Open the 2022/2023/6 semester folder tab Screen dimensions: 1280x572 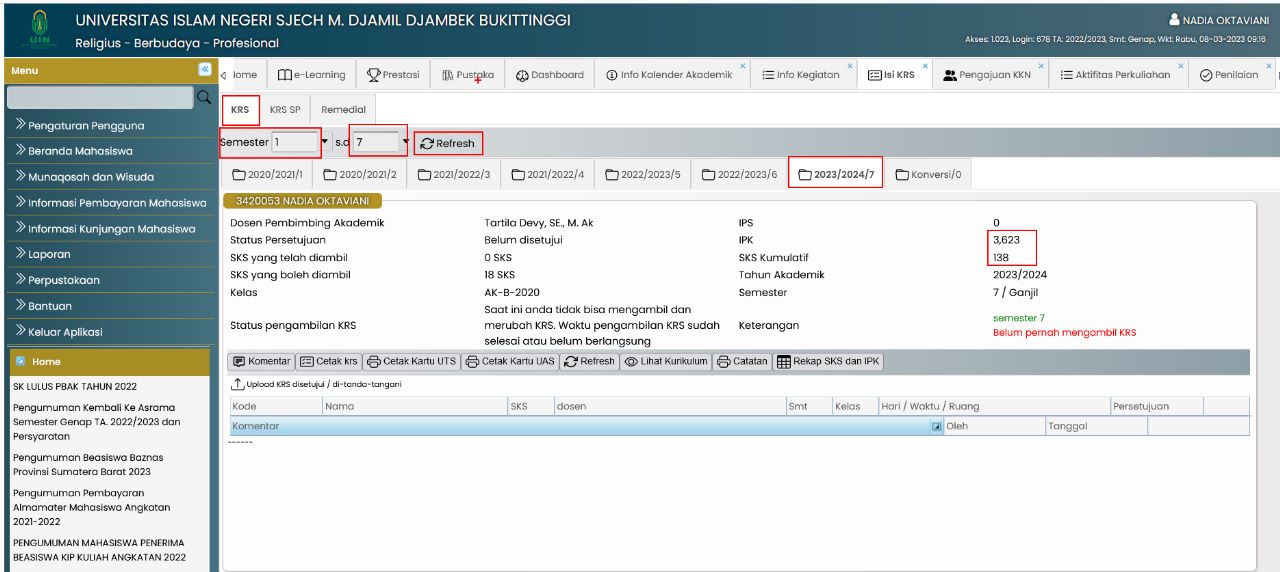739,175
